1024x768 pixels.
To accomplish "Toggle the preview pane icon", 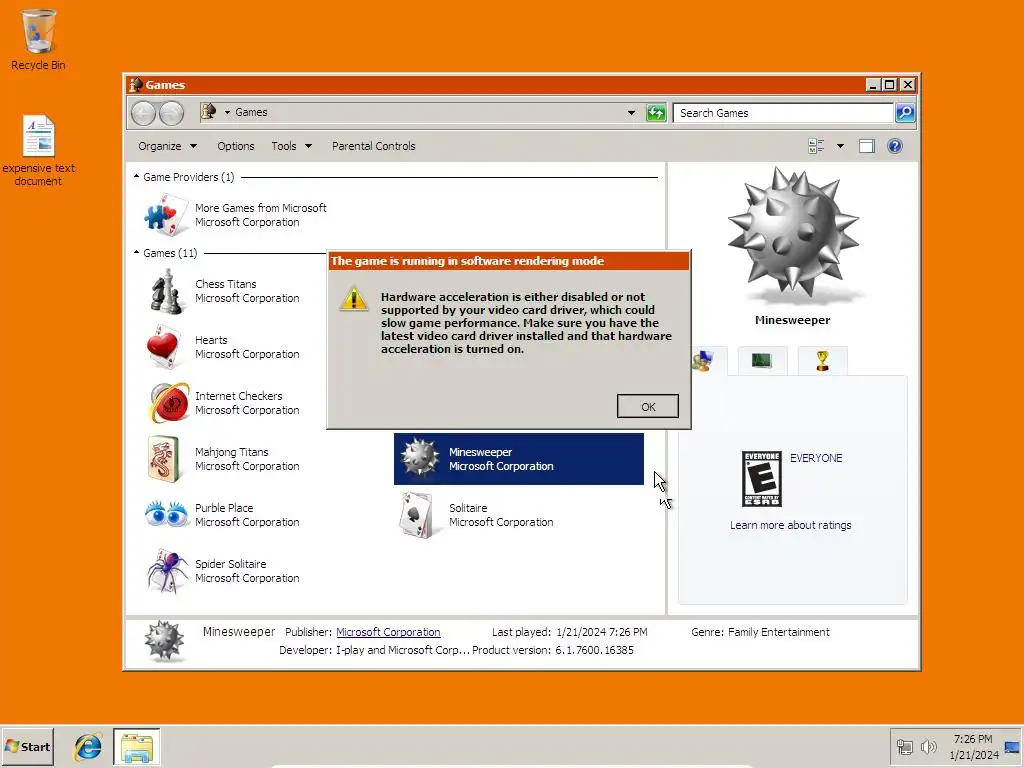I will (867, 146).
